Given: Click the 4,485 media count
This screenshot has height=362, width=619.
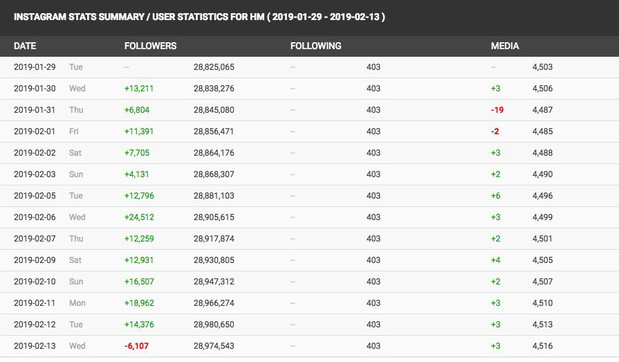Looking at the screenshot, I should [x=542, y=131].
